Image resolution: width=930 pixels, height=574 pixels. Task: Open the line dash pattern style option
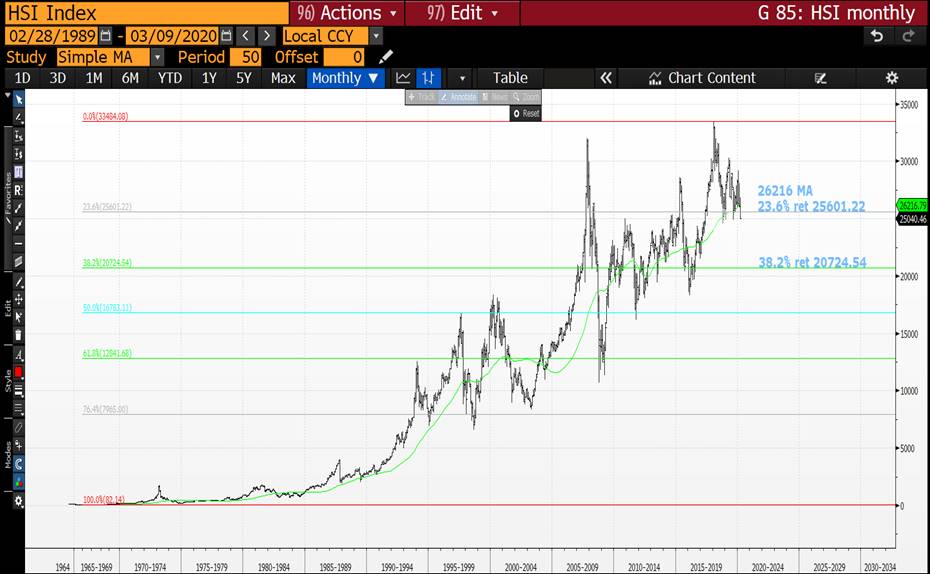point(18,409)
